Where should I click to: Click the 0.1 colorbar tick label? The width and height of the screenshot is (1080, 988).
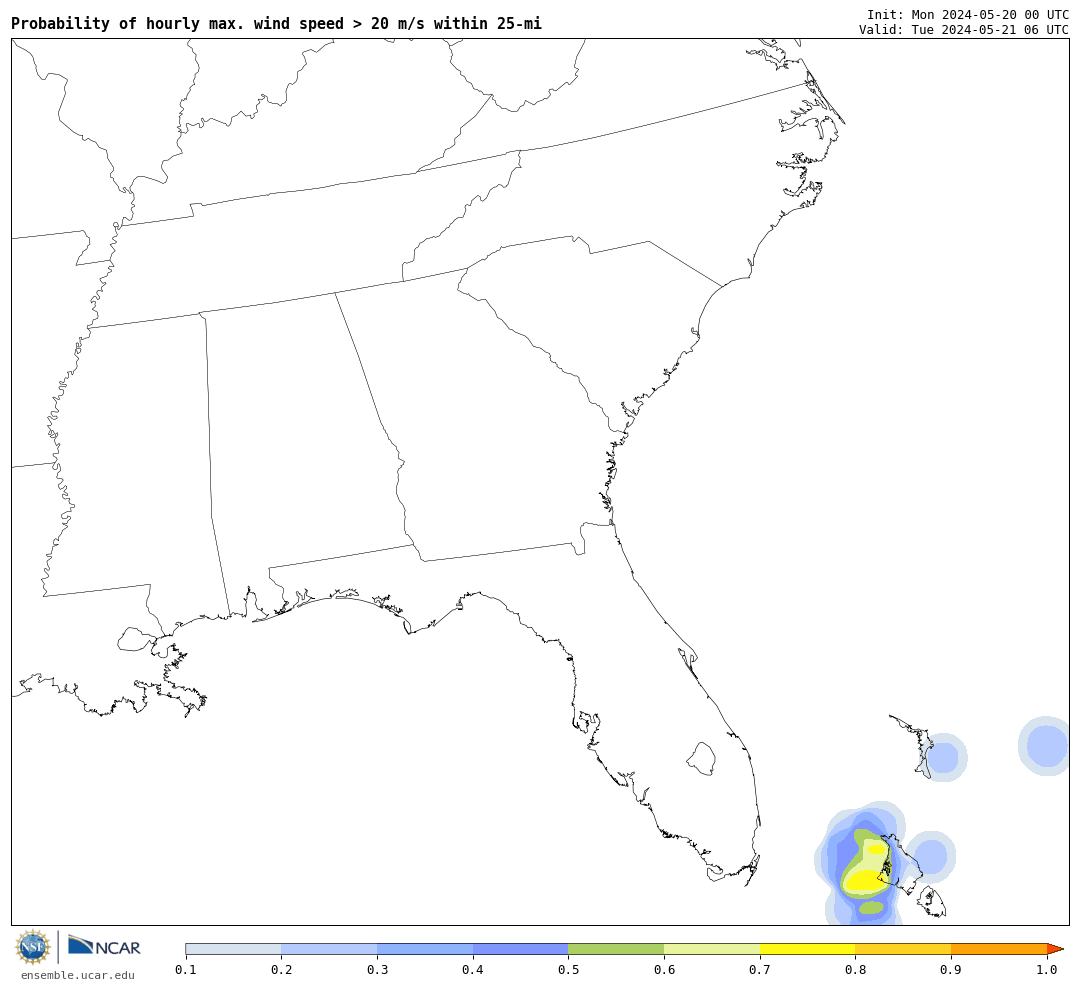tap(186, 970)
